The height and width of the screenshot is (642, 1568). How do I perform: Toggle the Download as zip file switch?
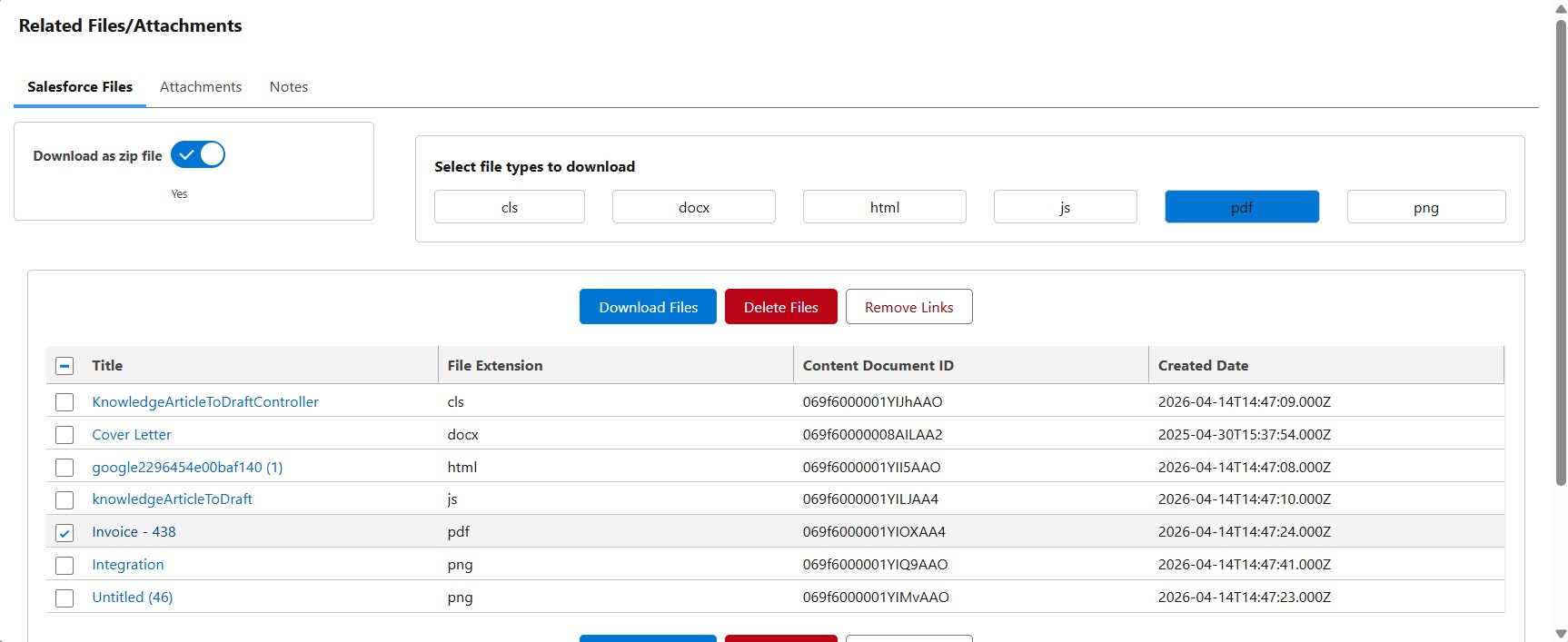point(197,155)
